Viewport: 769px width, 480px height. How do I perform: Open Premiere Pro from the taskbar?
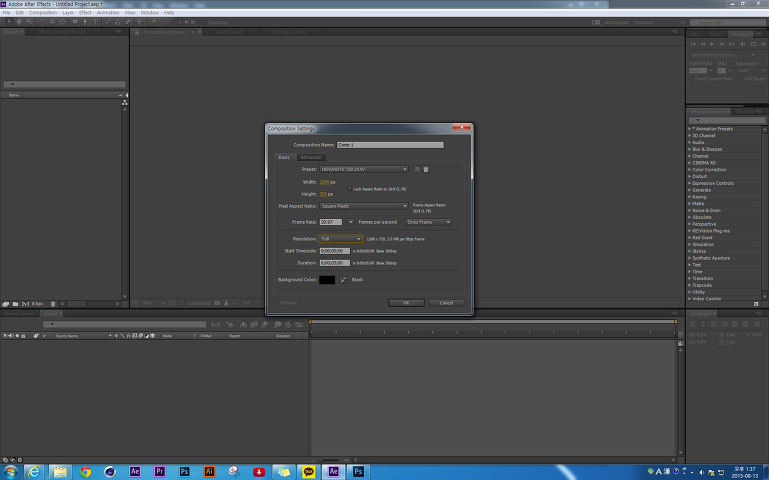coord(160,471)
